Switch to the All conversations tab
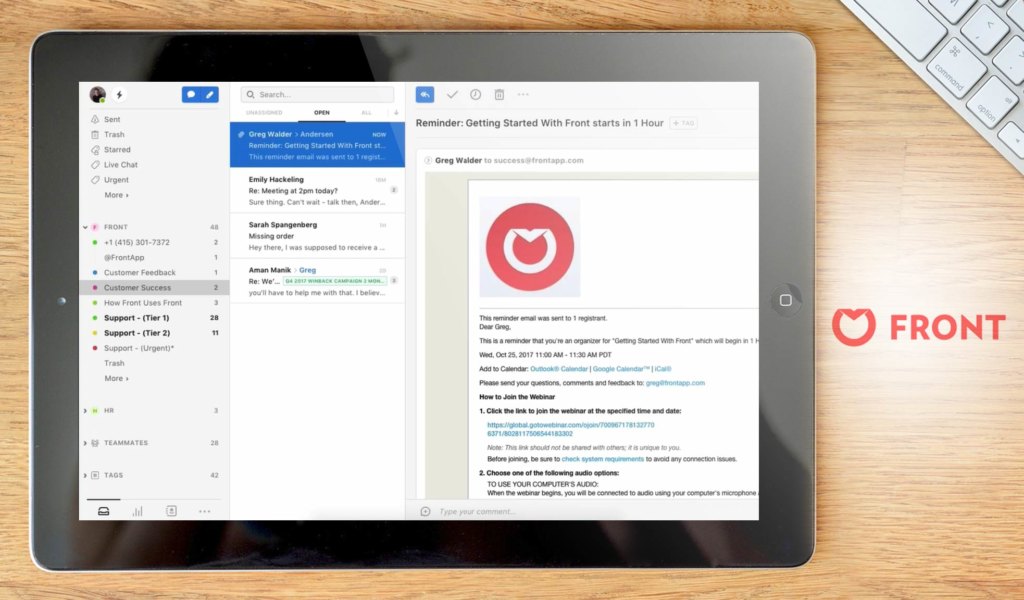 366,113
